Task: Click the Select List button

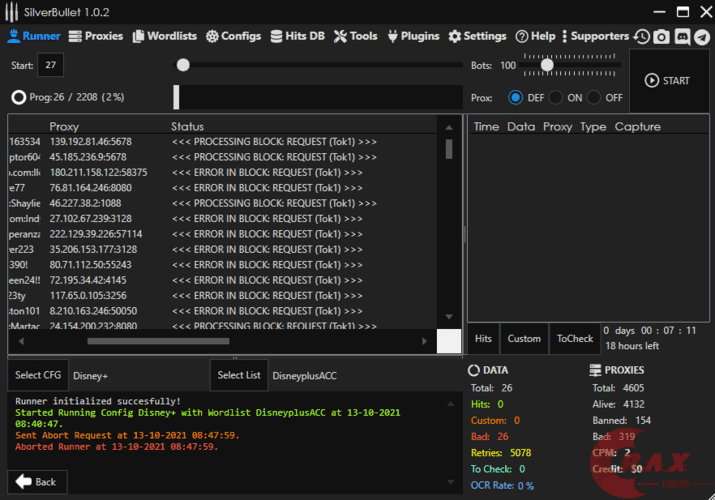Action: pyautogui.click(x=239, y=375)
